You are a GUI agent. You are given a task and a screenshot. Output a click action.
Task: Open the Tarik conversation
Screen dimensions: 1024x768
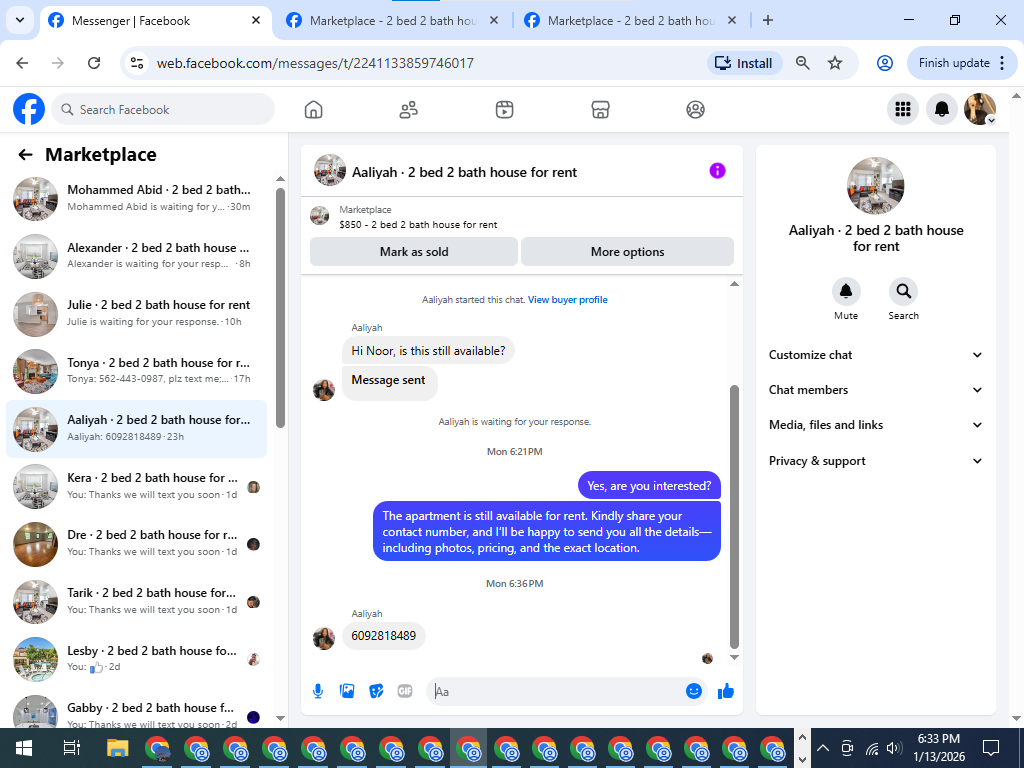pos(136,601)
